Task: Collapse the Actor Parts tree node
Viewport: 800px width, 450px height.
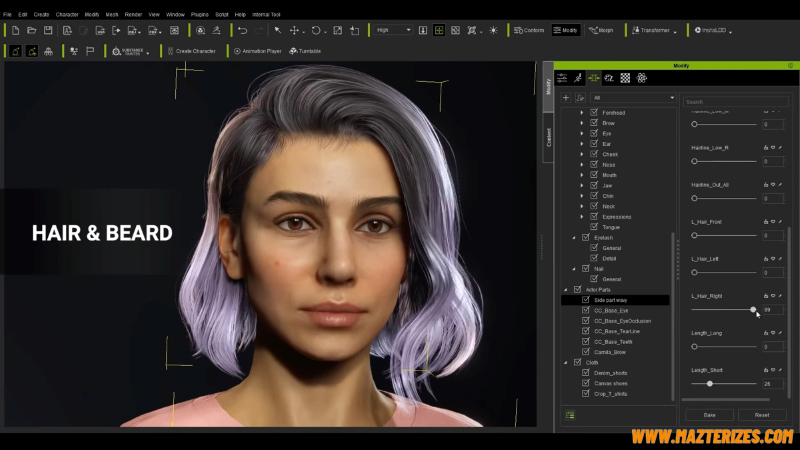Action: [565, 290]
